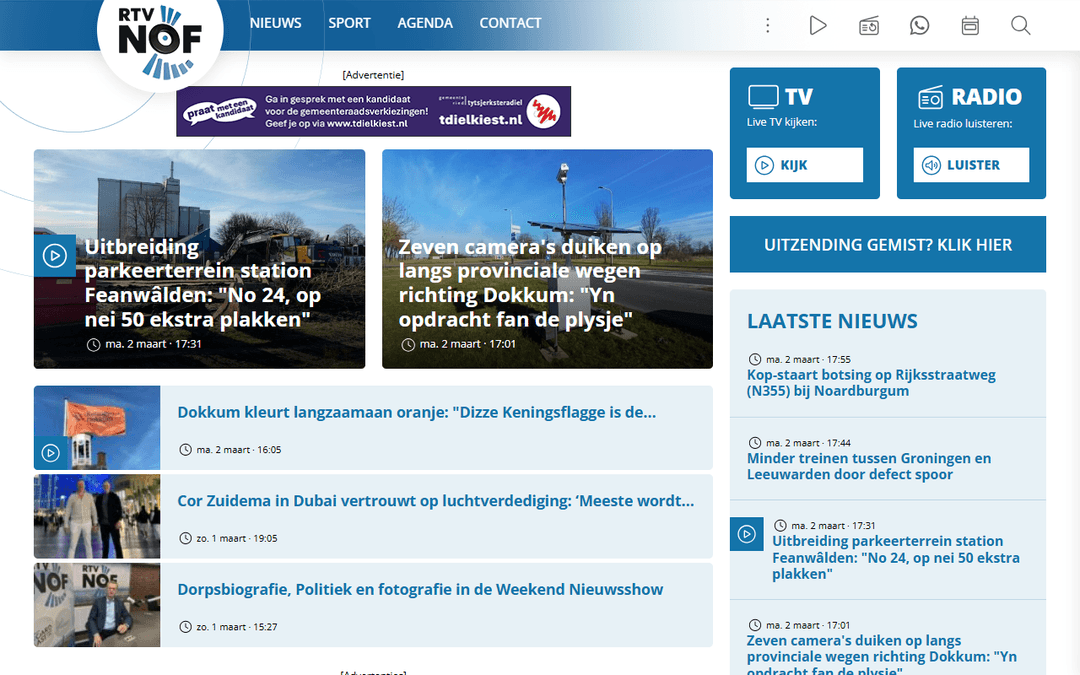Open the three-dot more options menu

point(767,25)
